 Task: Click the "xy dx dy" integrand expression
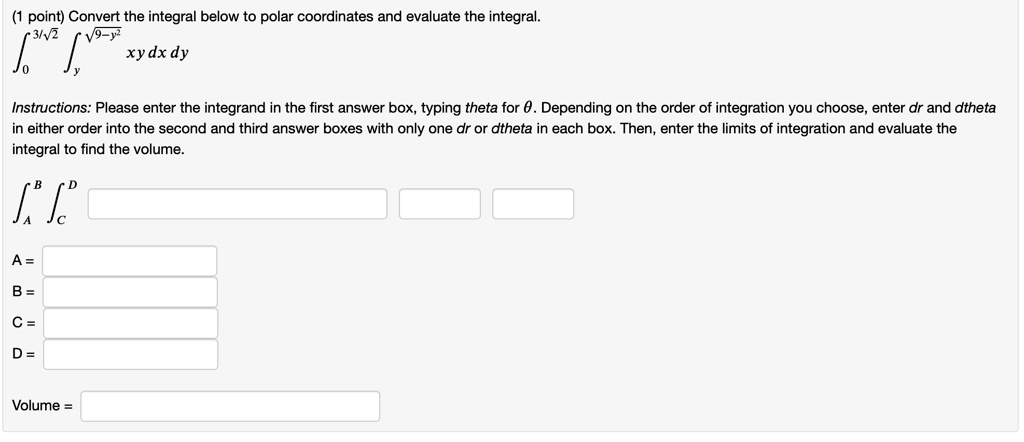[x=157, y=53]
